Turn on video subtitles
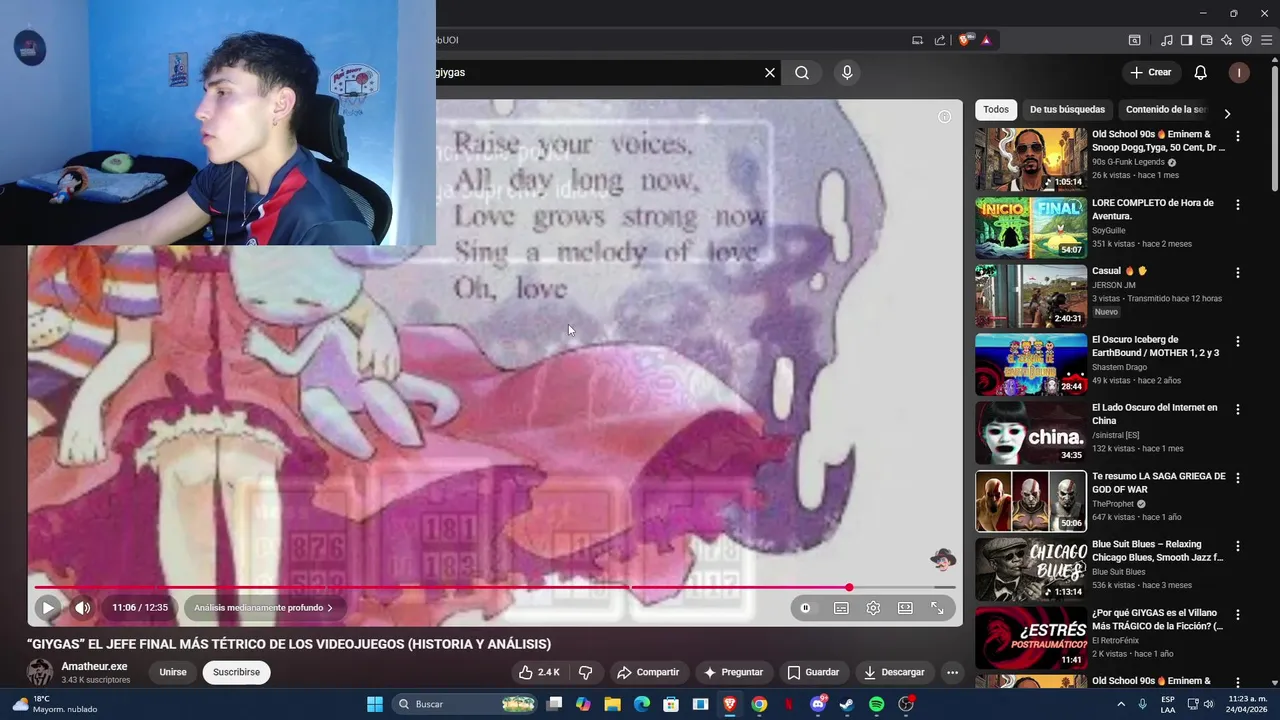The width and height of the screenshot is (1280, 720). [841, 608]
